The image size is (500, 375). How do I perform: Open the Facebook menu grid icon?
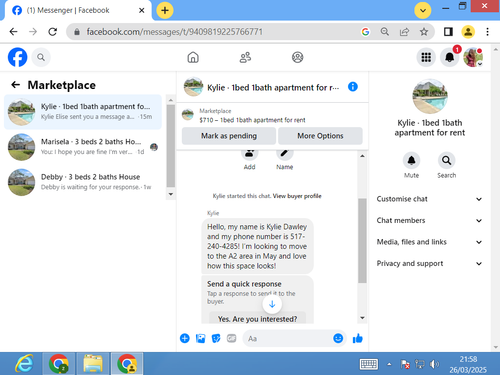426,57
